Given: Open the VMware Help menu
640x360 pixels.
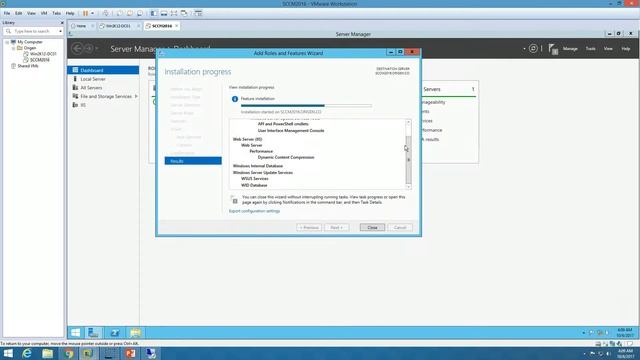Looking at the screenshot, I should click(x=70, y=13).
